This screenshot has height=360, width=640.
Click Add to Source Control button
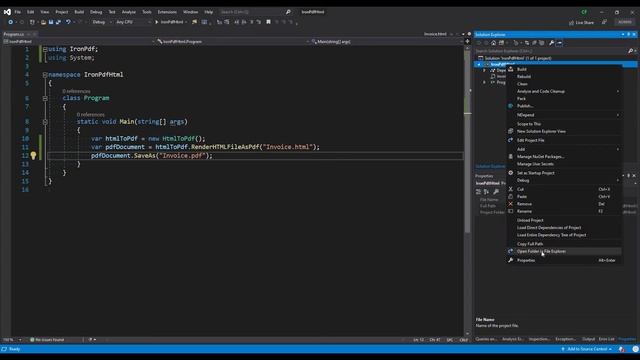click(587, 349)
